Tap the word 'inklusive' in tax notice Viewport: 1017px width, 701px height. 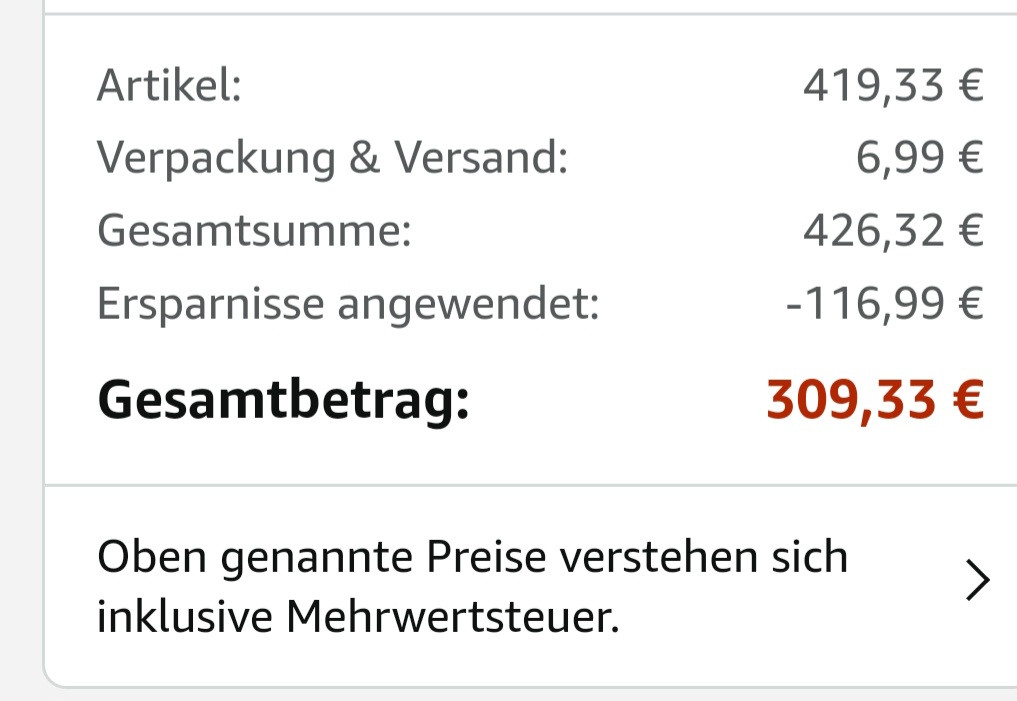tap(184, 617)
